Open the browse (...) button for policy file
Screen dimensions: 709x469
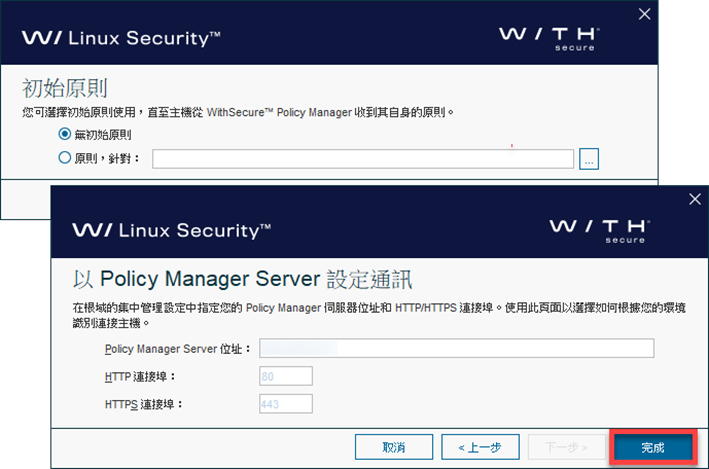589,159
